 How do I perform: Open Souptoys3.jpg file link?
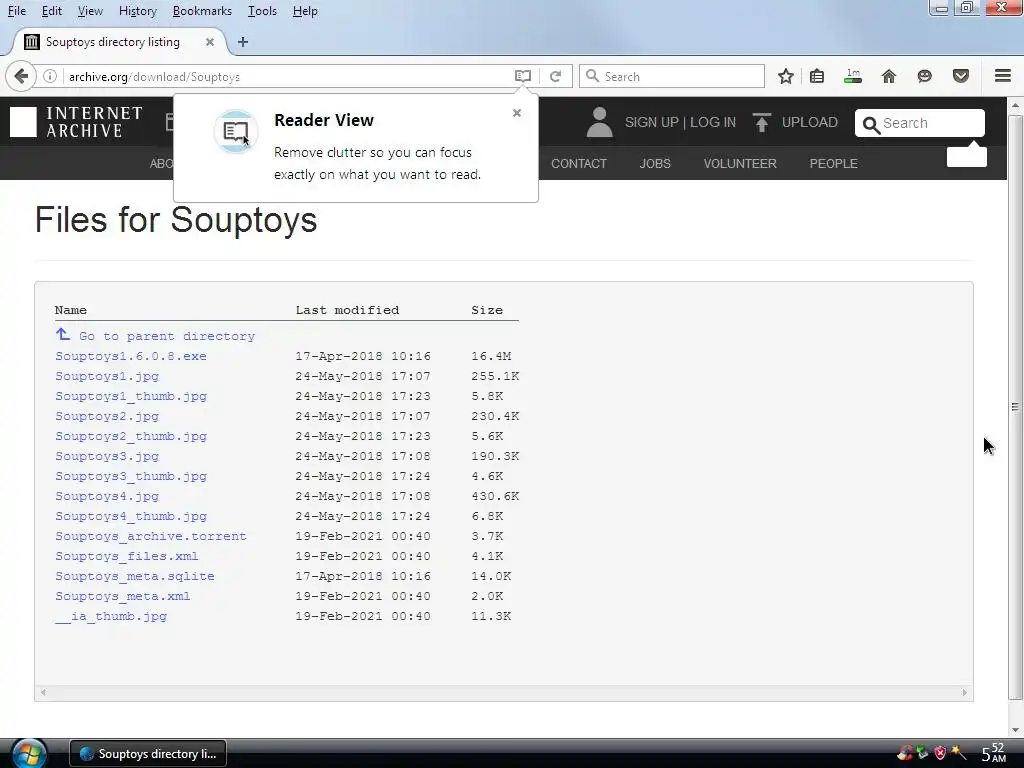pyautogui.click(x=107, y=456)
